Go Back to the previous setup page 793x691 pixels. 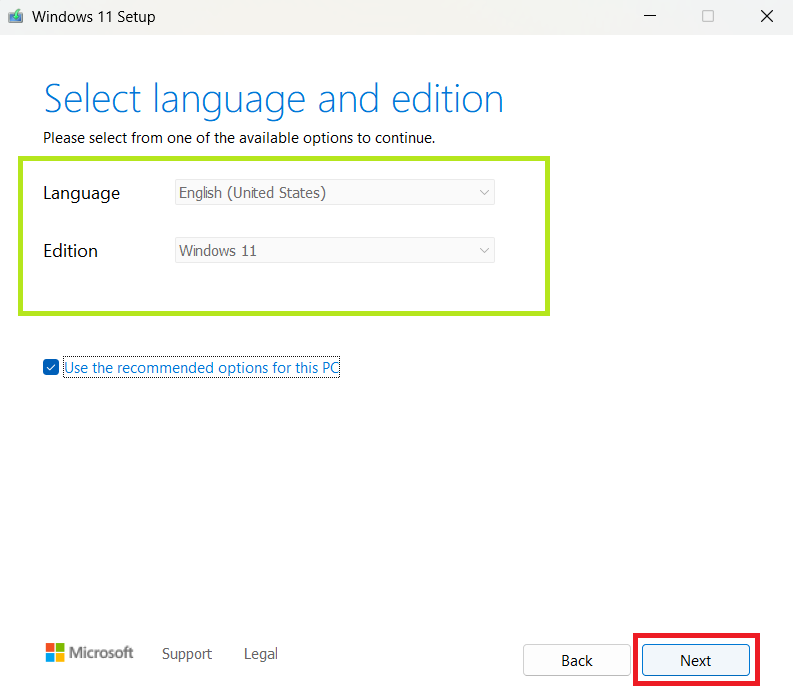(x=577, y=660)
